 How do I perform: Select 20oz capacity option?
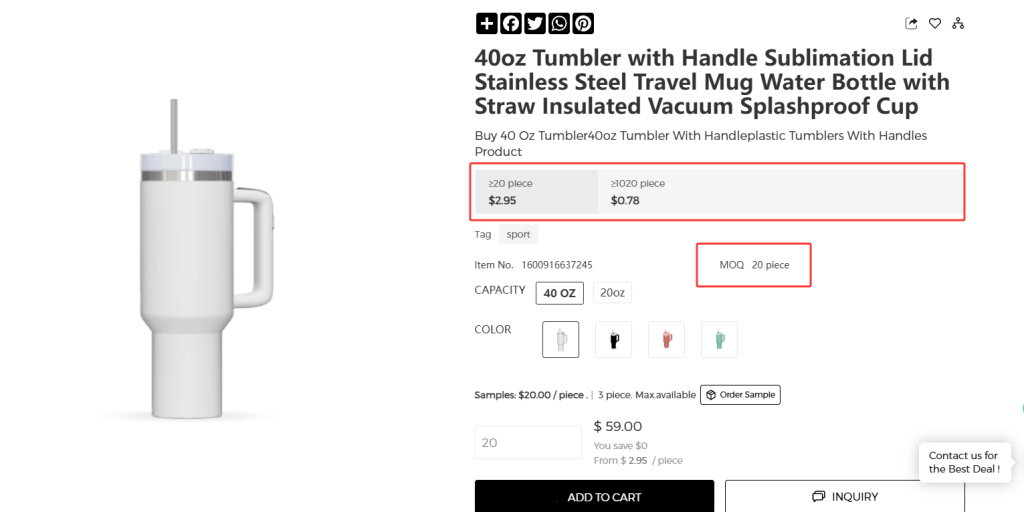[612, 293]
